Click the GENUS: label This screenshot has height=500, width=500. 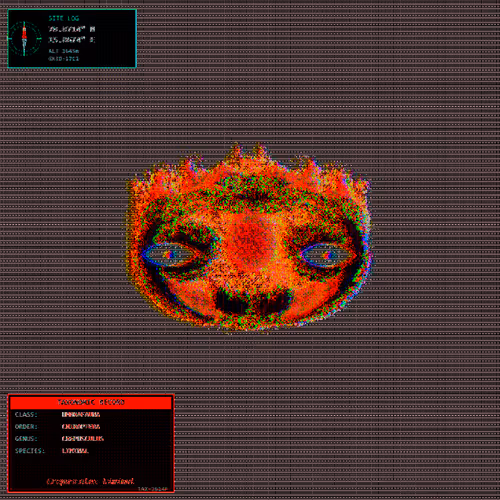[x=26, y=439]
